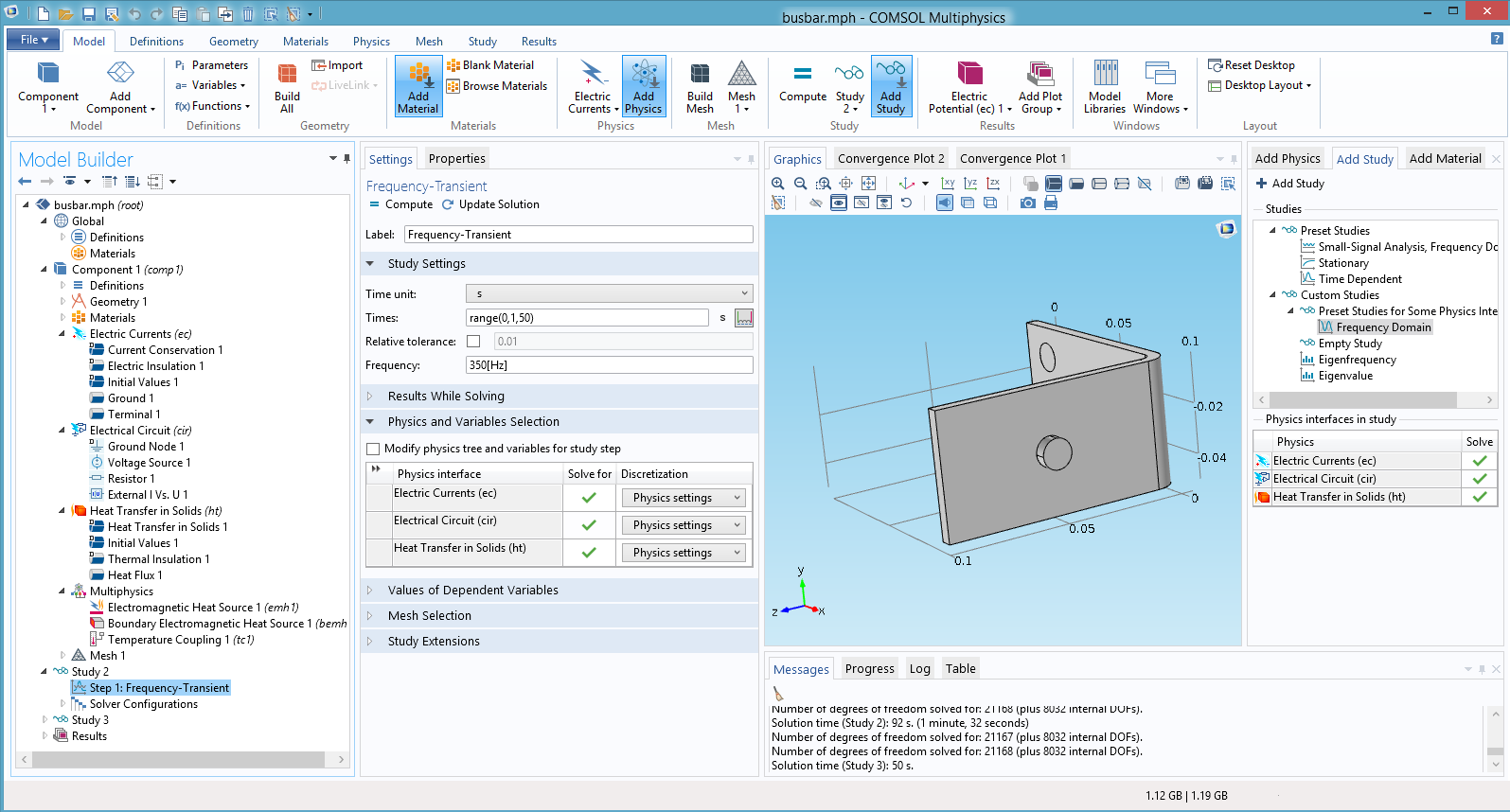Toggle Solve for Heat Transfer in Solids
Image resolution: width=1510 pixels, height=812 pixels.
pyautogui.click(x=589, y=553)
